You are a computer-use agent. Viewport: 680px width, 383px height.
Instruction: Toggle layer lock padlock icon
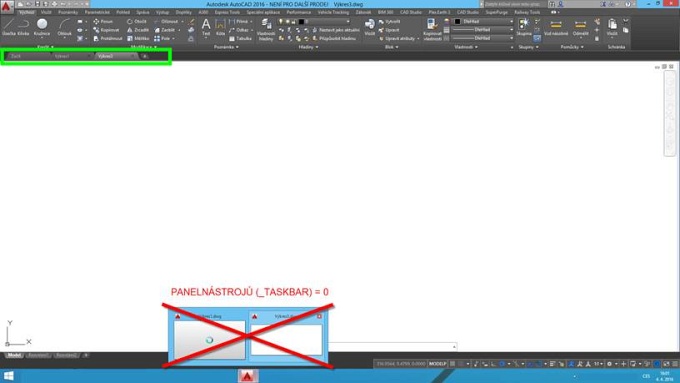coord(294,21)
